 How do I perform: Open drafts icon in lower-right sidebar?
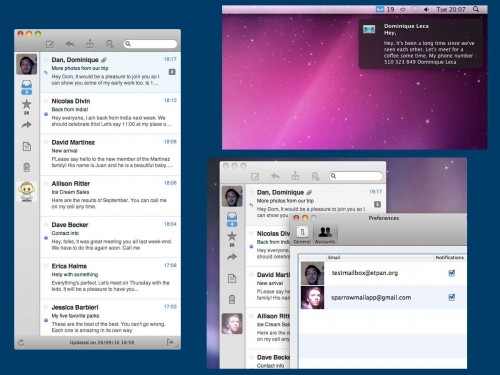coord(232,278)
